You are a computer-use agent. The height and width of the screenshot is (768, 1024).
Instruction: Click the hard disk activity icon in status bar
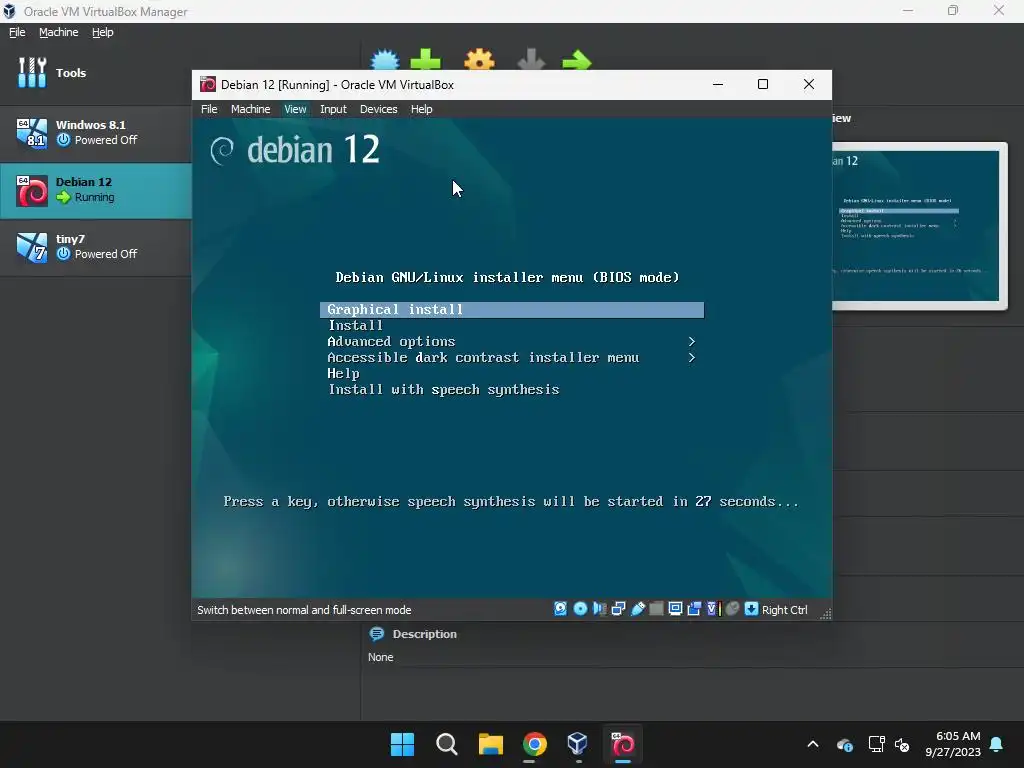[x=560, y=609]
